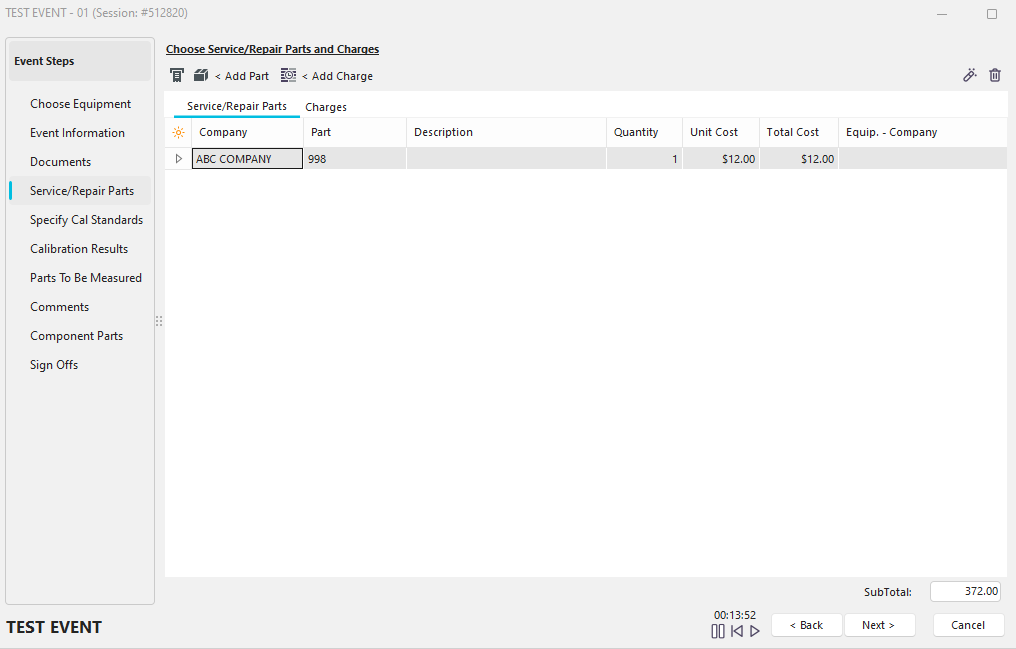The image size is (1016, 649).
Task: Click the magic wand icon
Action: click(969, 75)
